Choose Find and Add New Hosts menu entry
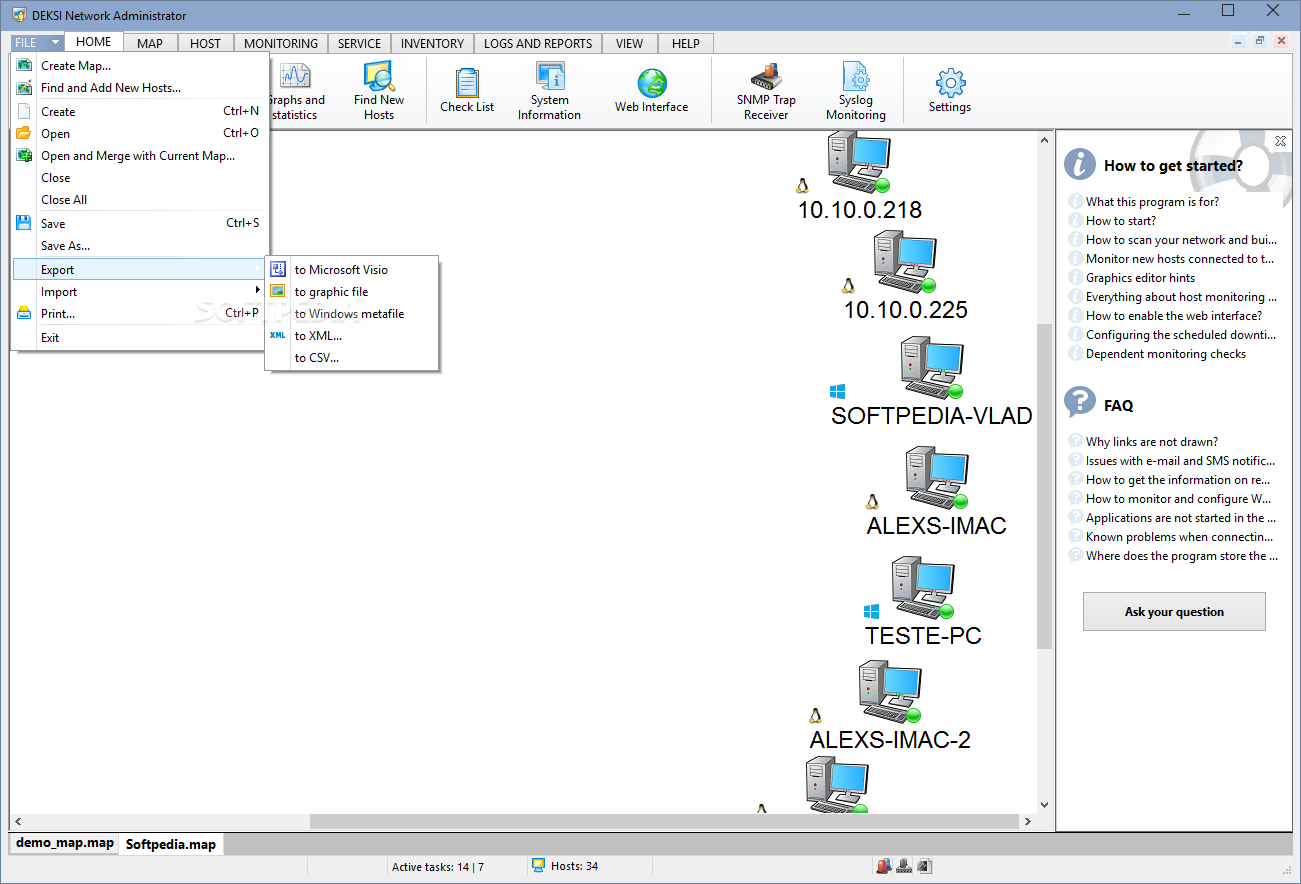This screenshot has height=884, width=1301. coord(139,88)
